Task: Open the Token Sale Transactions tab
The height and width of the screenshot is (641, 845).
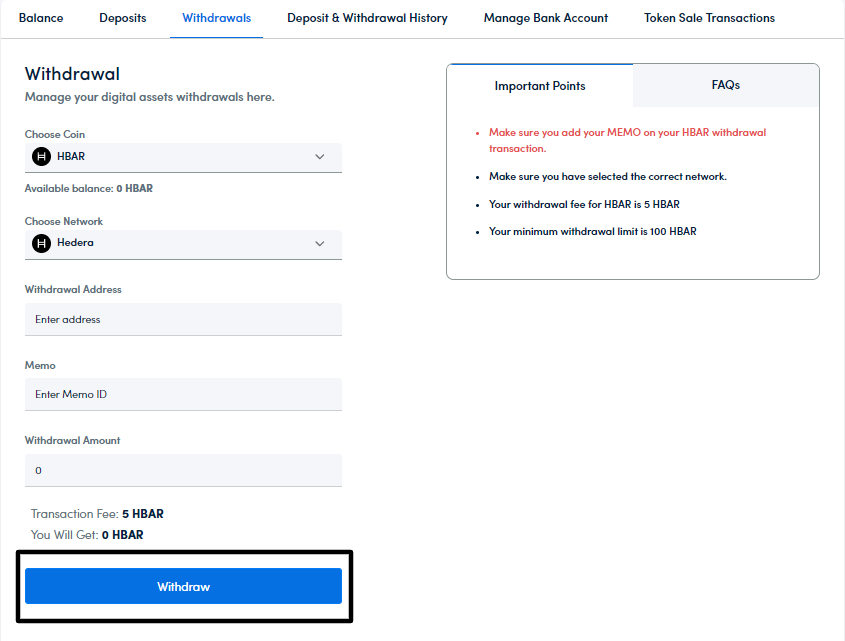Action: tap(709, 18)
